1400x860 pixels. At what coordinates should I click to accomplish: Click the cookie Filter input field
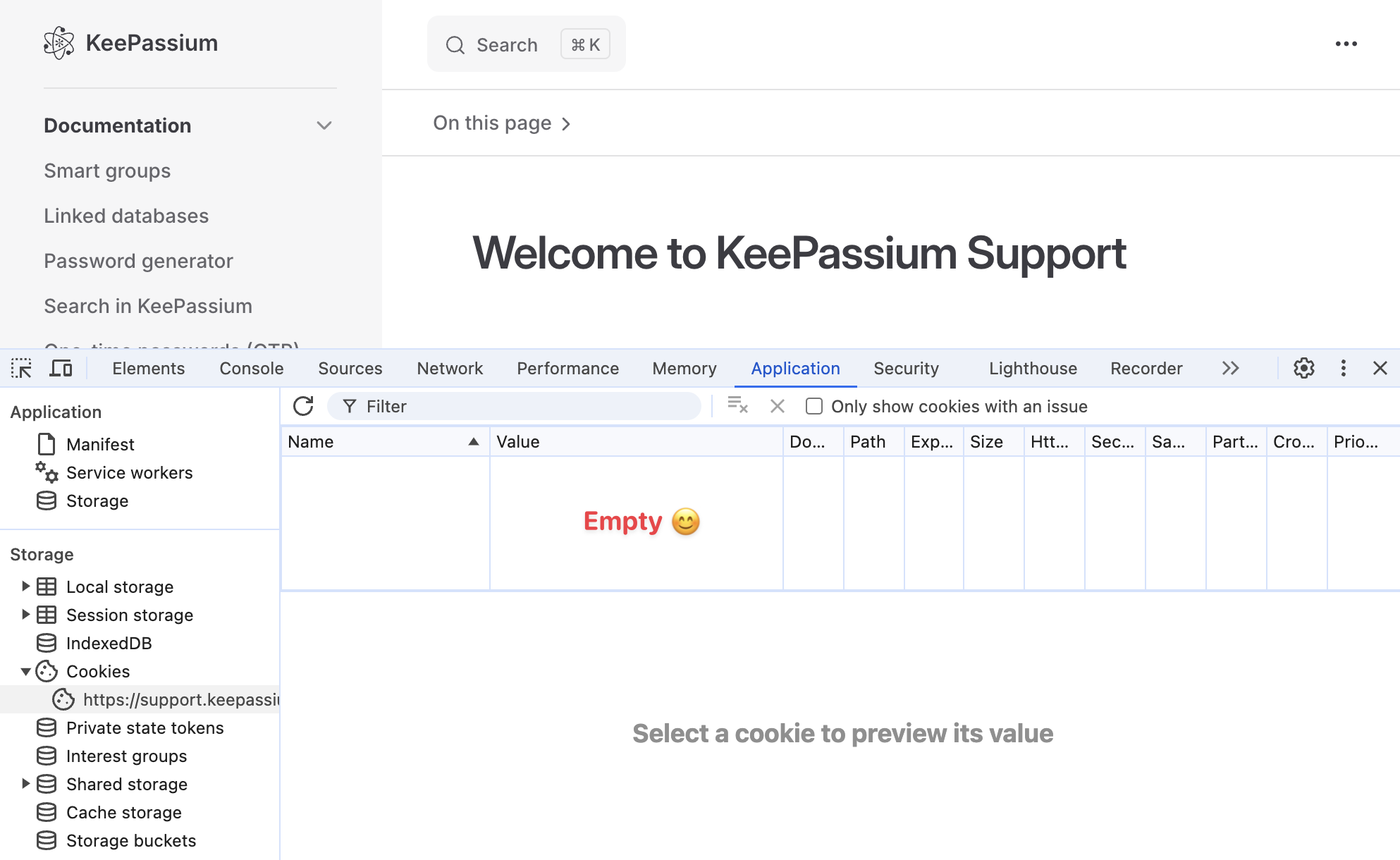point(515,406)
